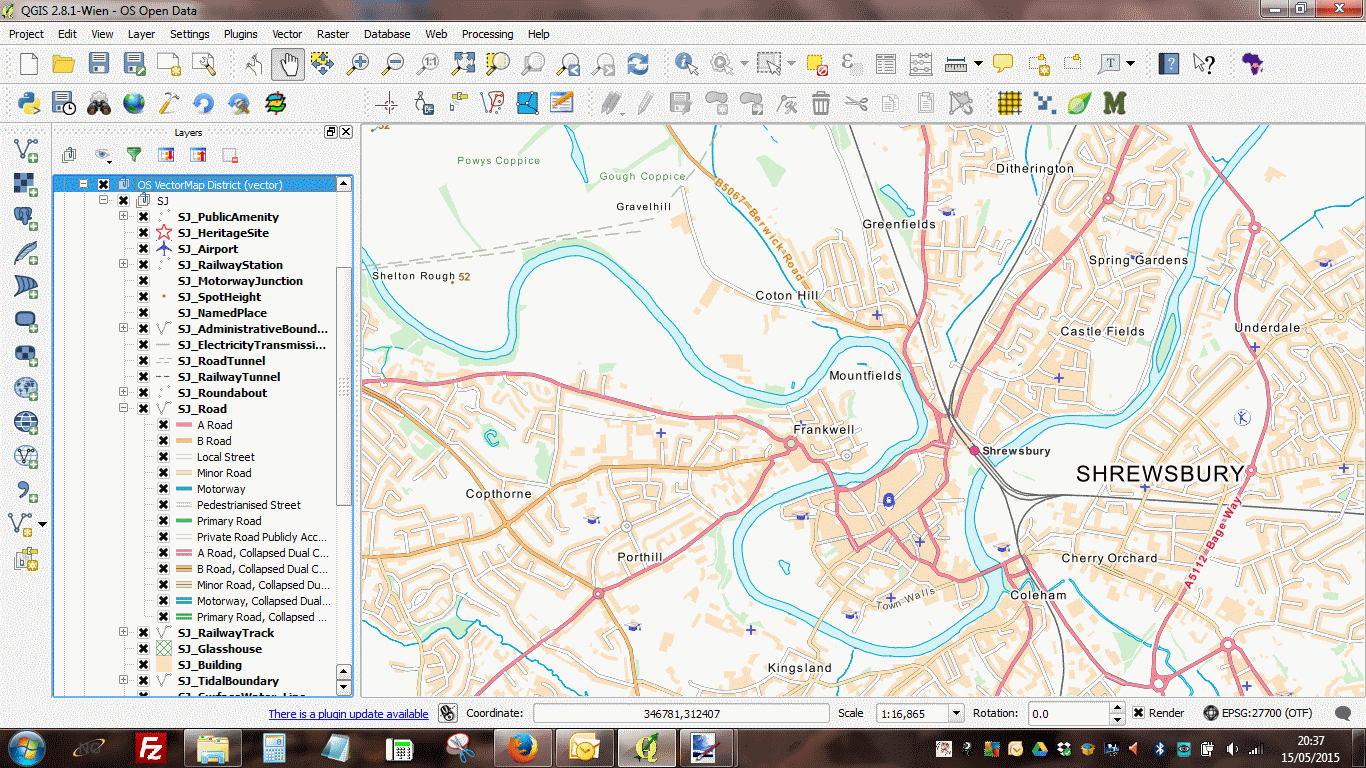Viewport: 1366px width, 768px height.
Task: Click the Add PostGIS Layer elephant icon
Action: 25,218
